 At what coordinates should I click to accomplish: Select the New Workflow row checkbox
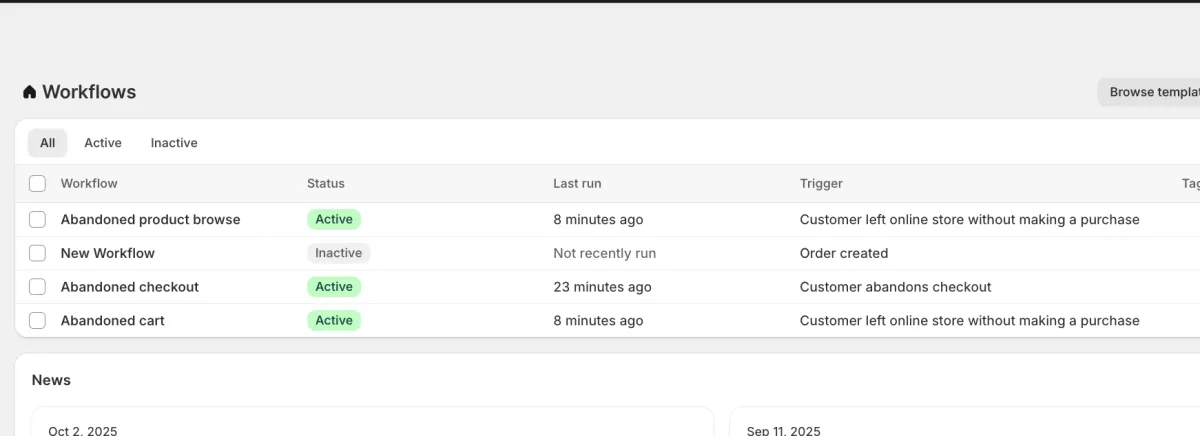[x=37, y=253]
